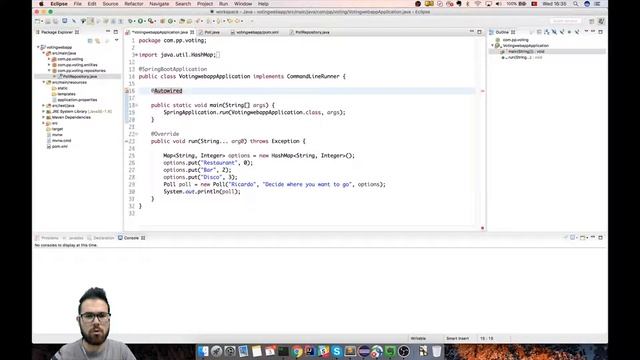Collapse the main method fold marker at line 18
Screen dimensions: 640x360
pos(136,105)
